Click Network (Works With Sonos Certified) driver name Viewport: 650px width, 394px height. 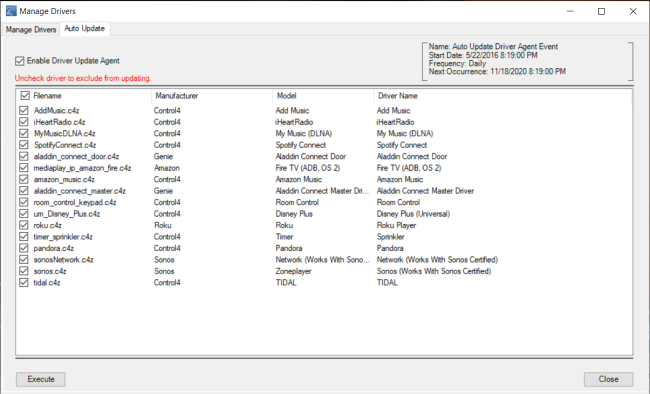point(437,260)
